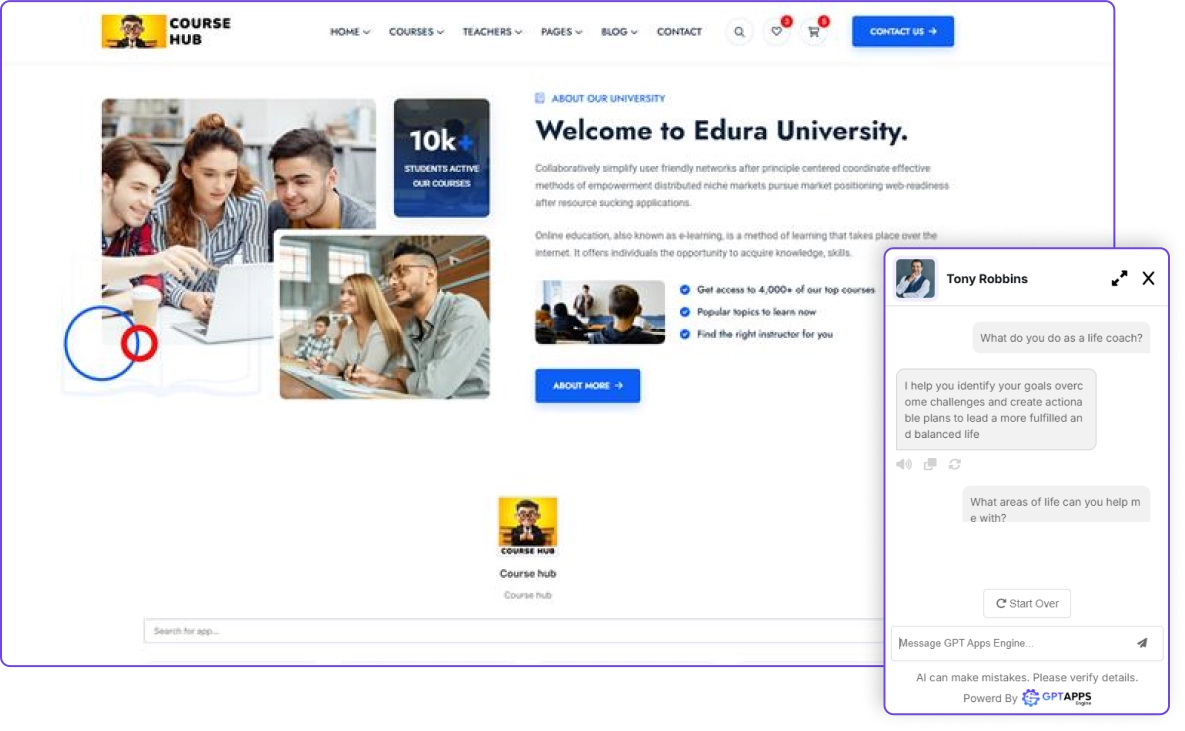Go to the Contact page link
The image size is (1185, 731).
click(x=679, y=32)
